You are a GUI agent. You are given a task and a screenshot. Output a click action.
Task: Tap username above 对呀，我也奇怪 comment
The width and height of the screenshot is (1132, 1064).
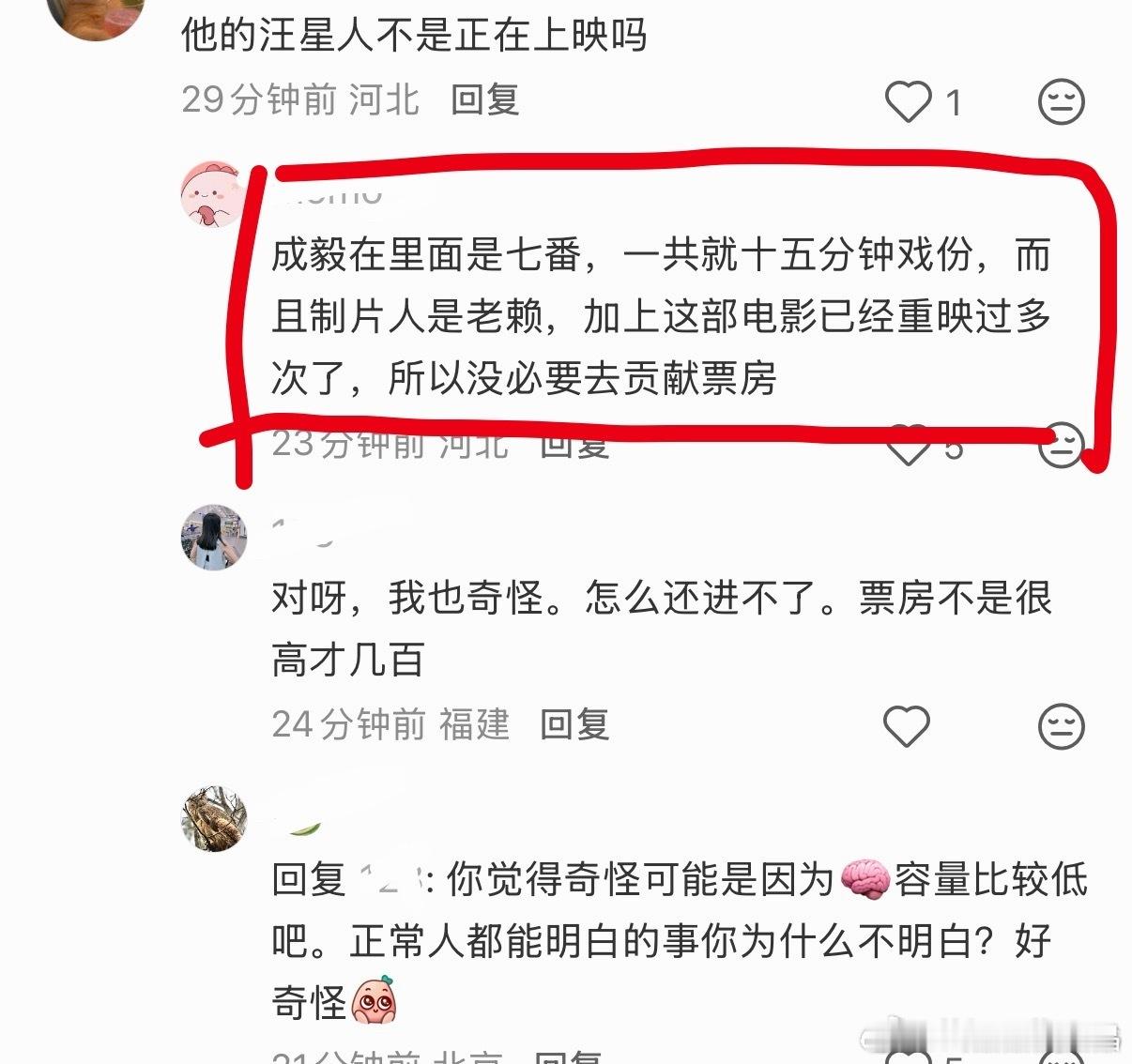click(302, 532)
